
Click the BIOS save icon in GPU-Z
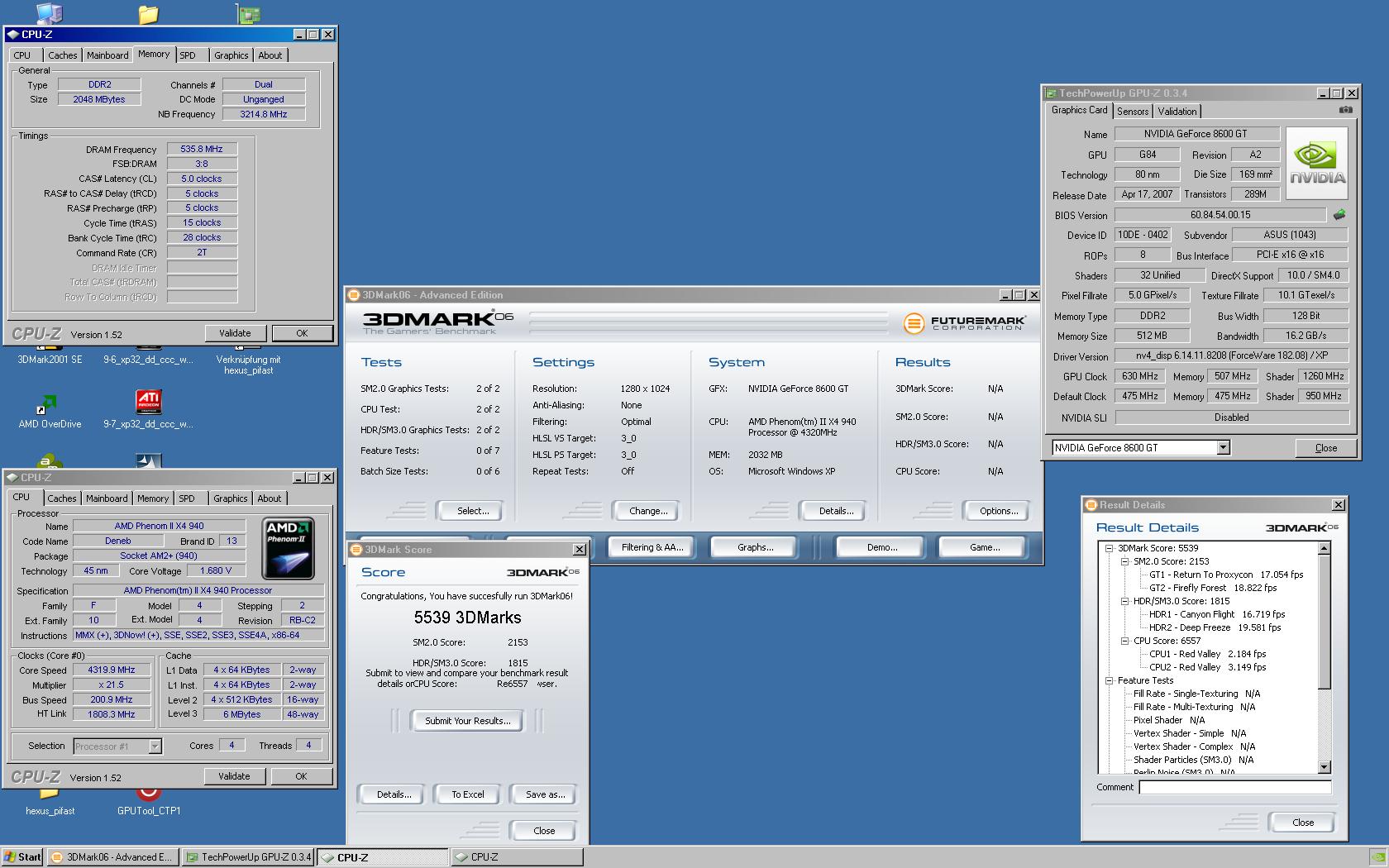pos(1339,215)
